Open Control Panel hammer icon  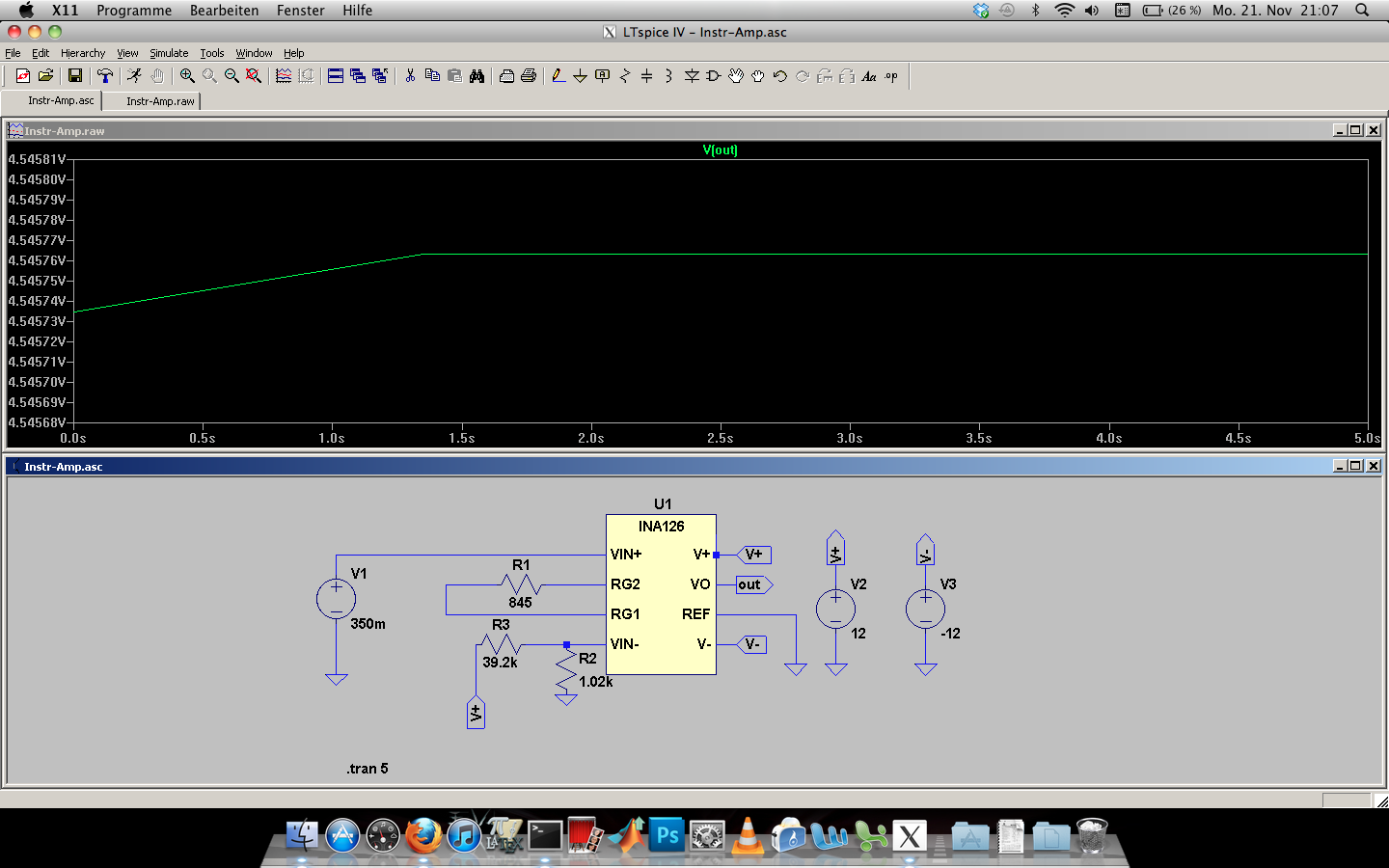click(x=105, y=76)
